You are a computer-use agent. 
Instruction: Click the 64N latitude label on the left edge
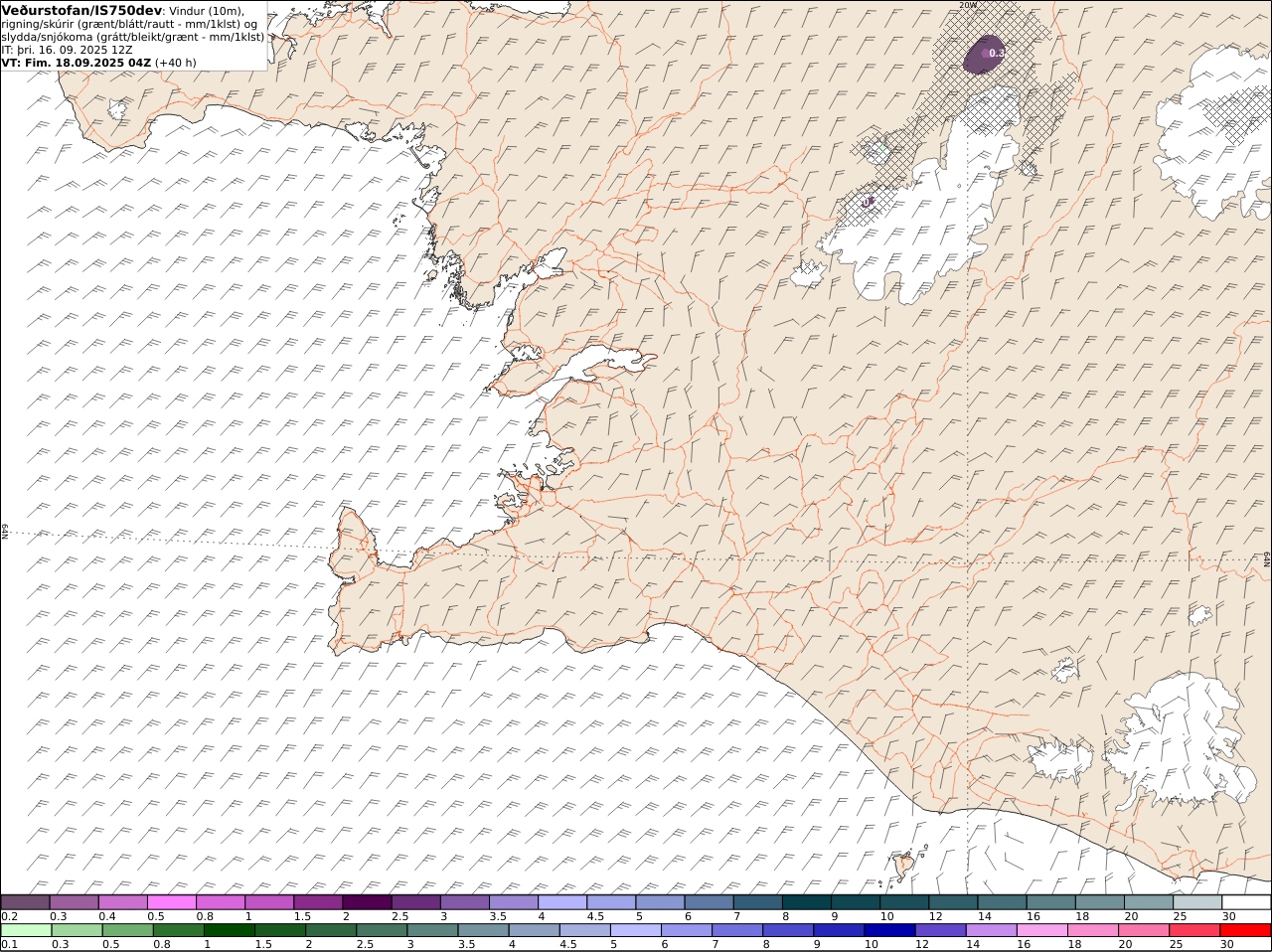(5, 532)
